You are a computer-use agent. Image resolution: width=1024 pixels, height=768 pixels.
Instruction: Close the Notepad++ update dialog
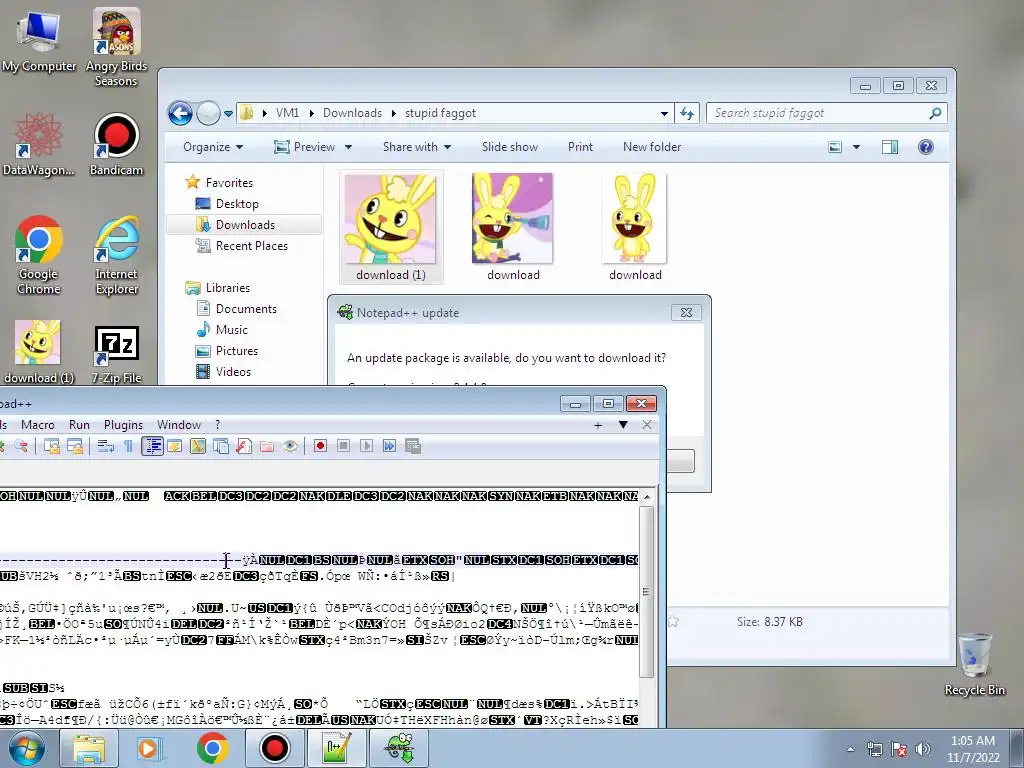[x=686, y=313]
